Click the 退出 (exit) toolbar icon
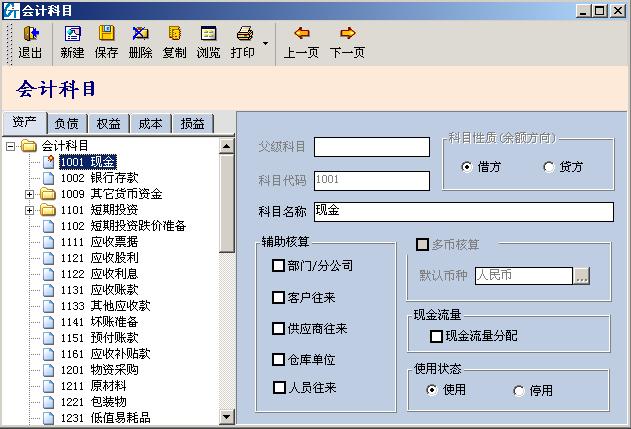 click(31, 34)
